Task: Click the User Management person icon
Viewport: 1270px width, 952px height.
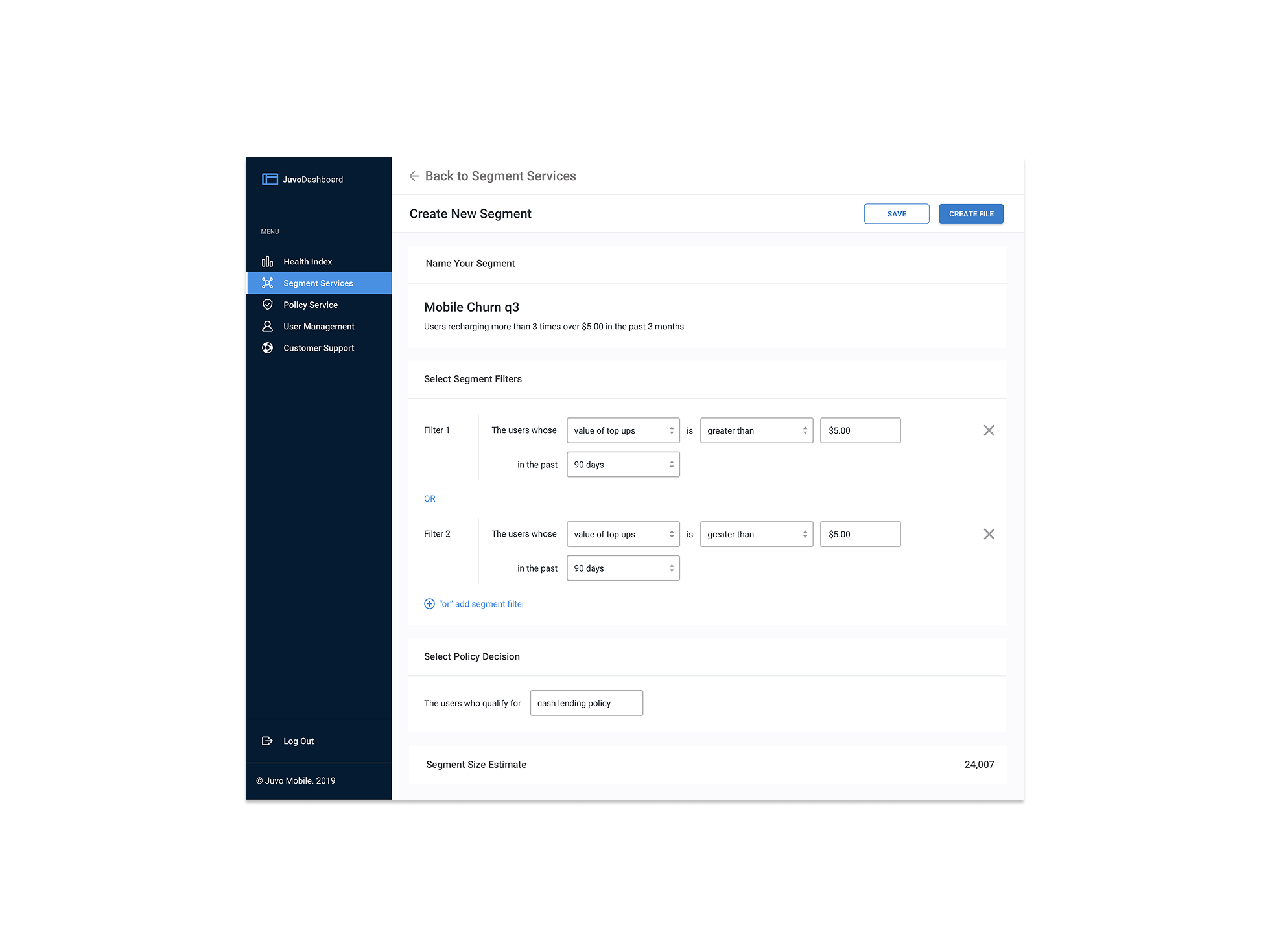Action: (267, 326)
